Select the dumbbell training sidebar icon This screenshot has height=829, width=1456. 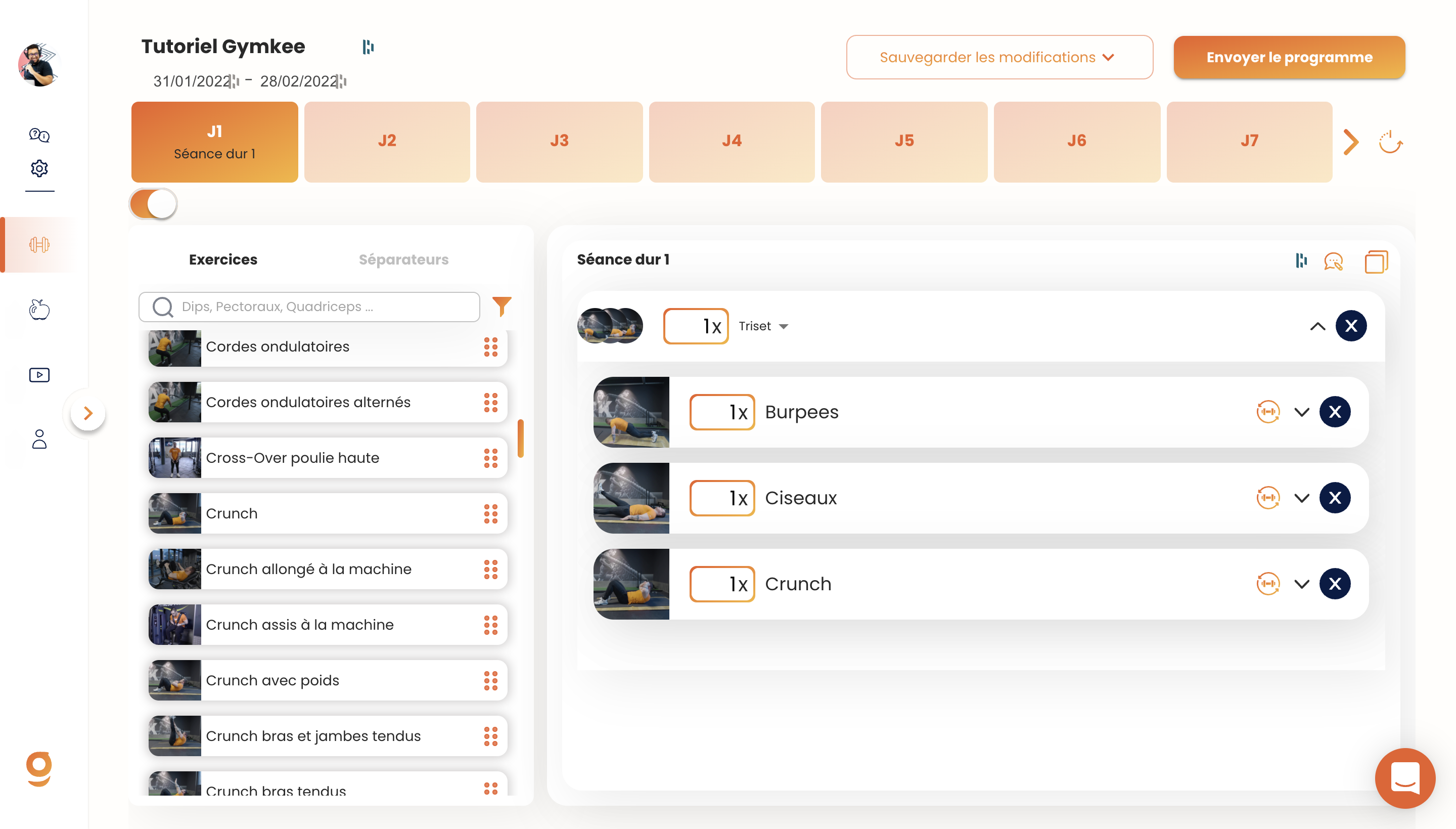click(x=39, y=245)
